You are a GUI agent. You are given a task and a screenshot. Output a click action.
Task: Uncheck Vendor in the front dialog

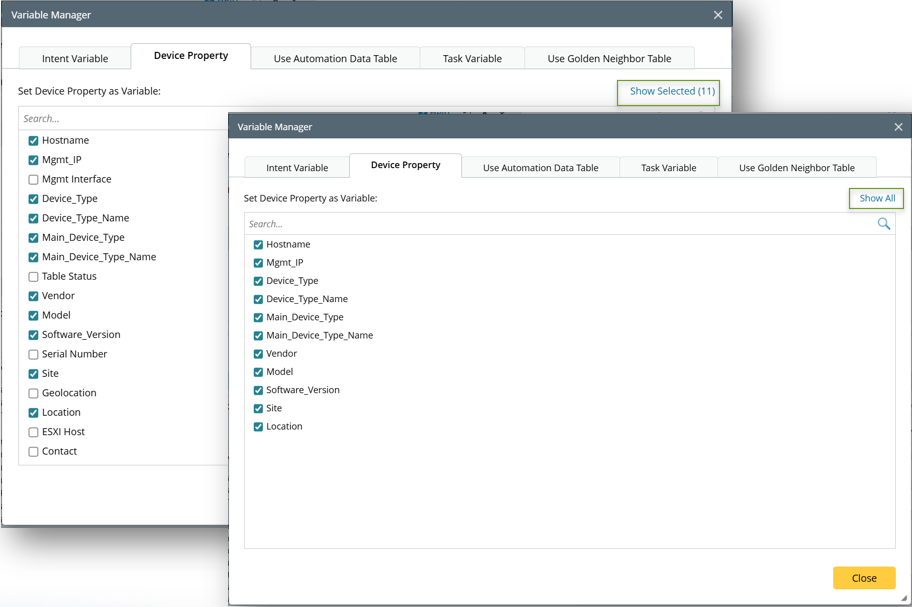pos(258,354)
